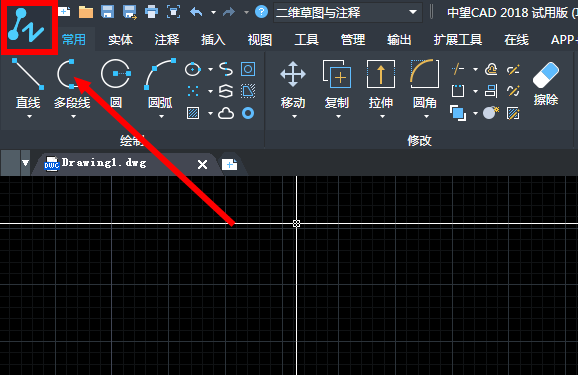Select the donut ring tool
Screen dimensions: 578x375
(x=248, y=113)
